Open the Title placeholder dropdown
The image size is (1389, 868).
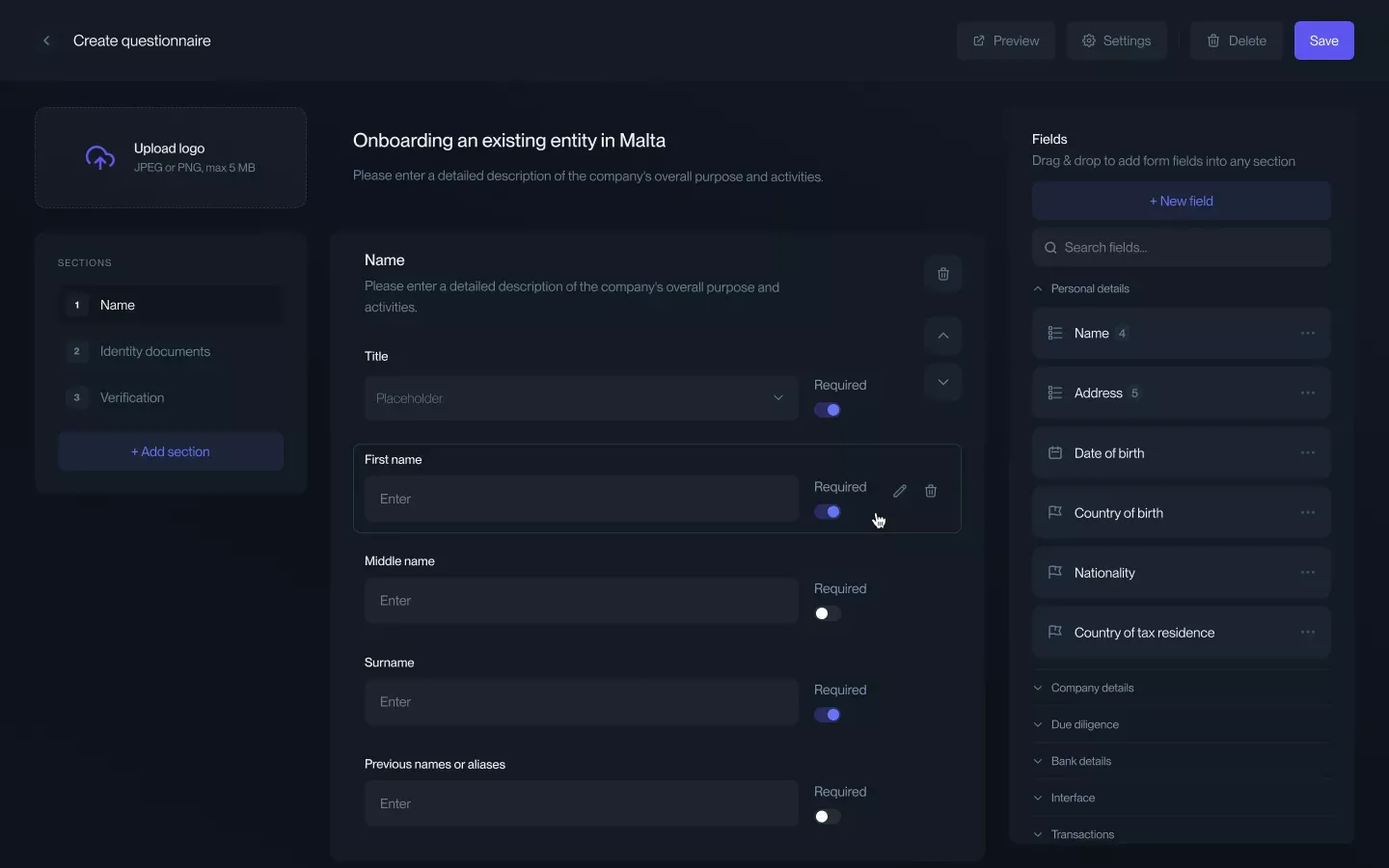point(581,398)
